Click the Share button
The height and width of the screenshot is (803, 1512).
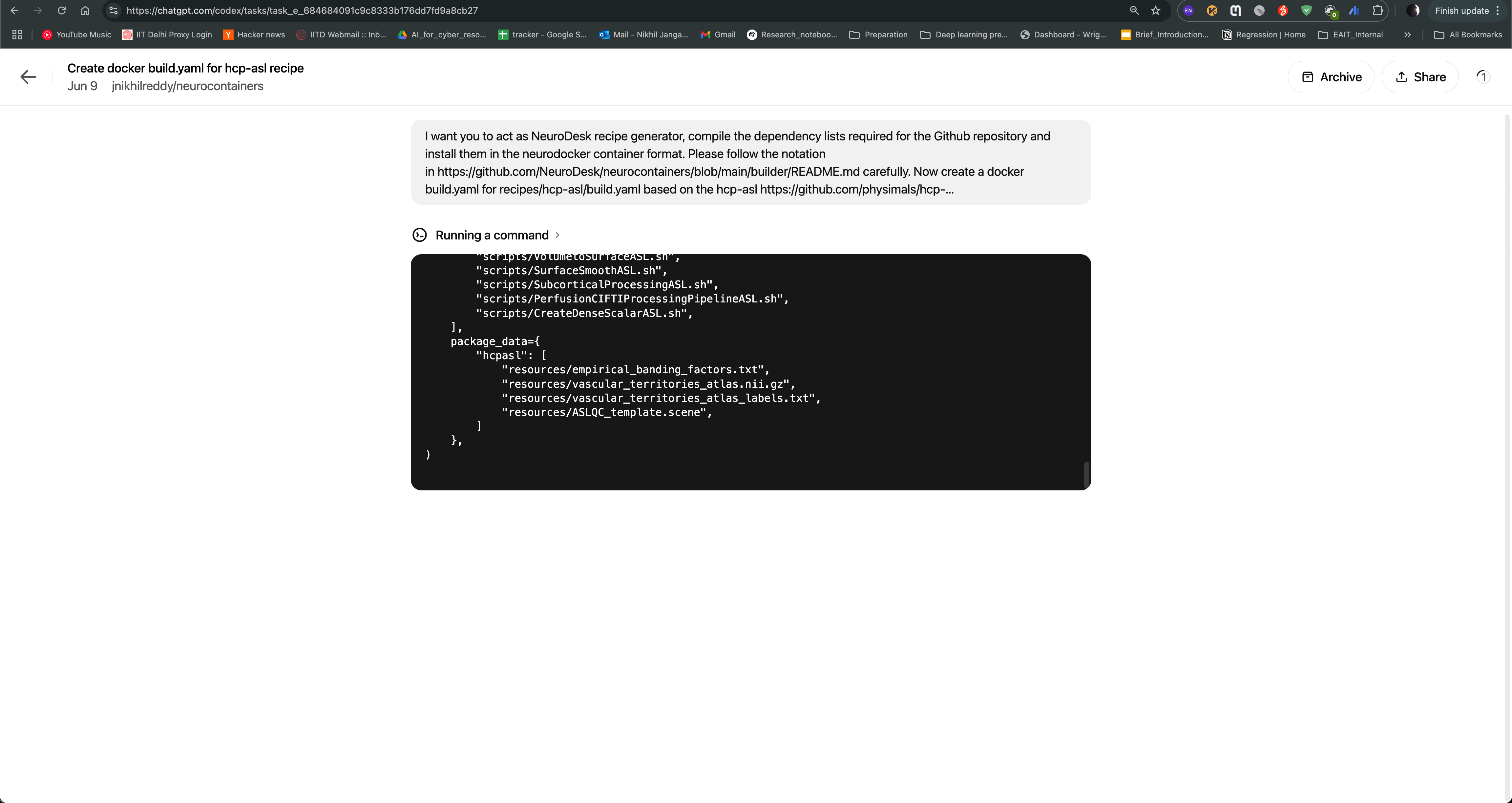click(x=1420, y=77)
